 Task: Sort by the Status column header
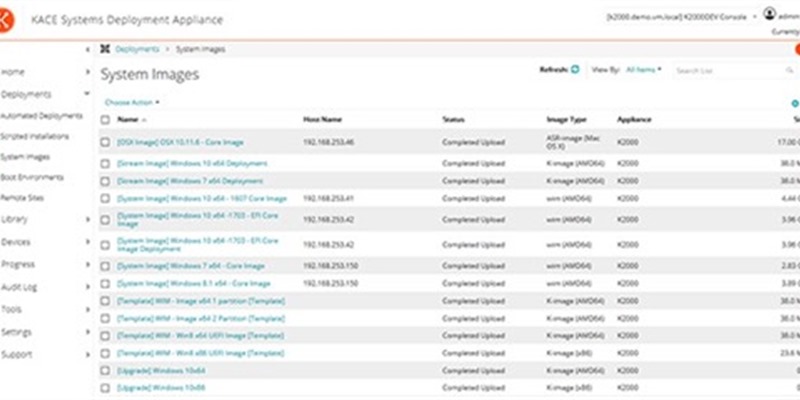454,120
